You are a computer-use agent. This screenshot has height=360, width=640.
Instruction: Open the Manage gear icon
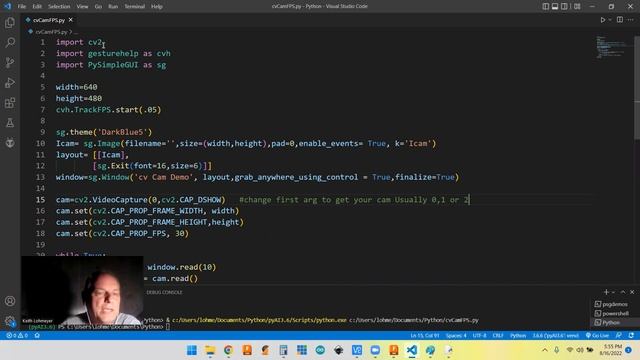coord(10,321)
